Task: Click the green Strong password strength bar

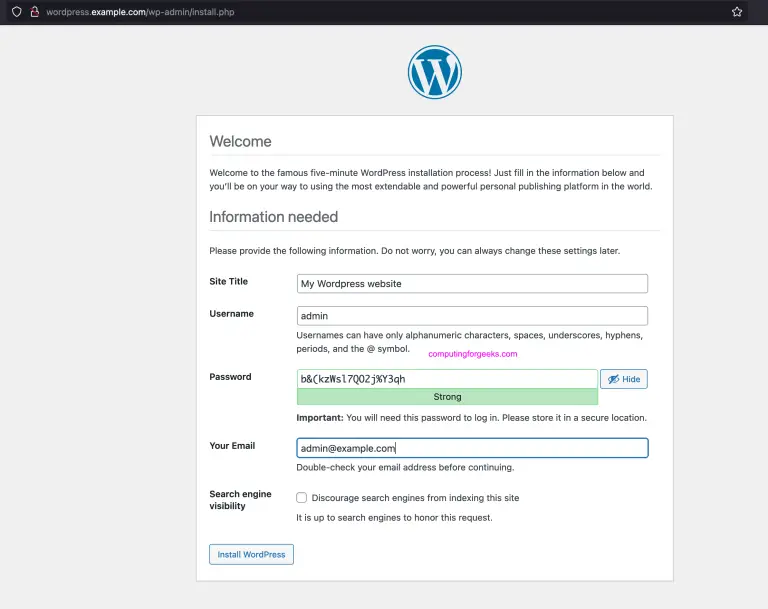Action: 447,397
